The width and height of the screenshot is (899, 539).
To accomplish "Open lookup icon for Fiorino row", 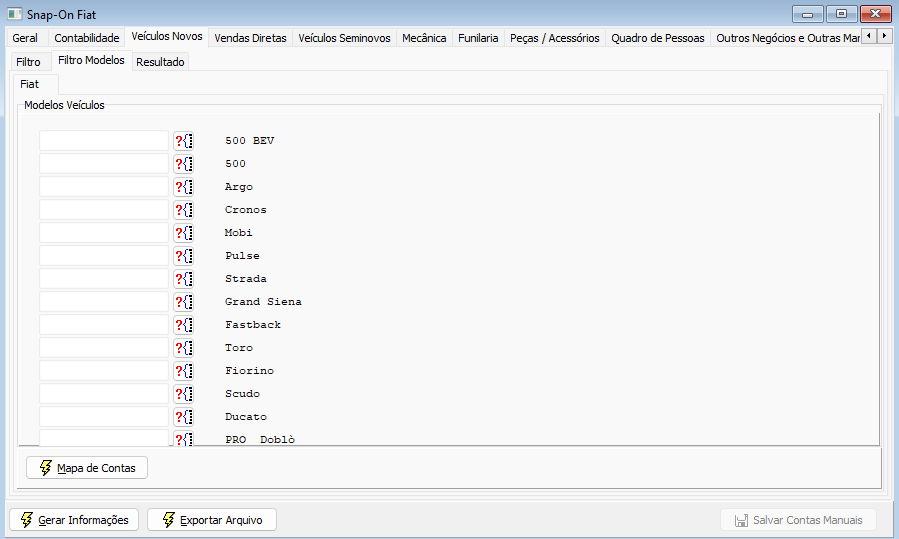I will click(x=183, y=370).
